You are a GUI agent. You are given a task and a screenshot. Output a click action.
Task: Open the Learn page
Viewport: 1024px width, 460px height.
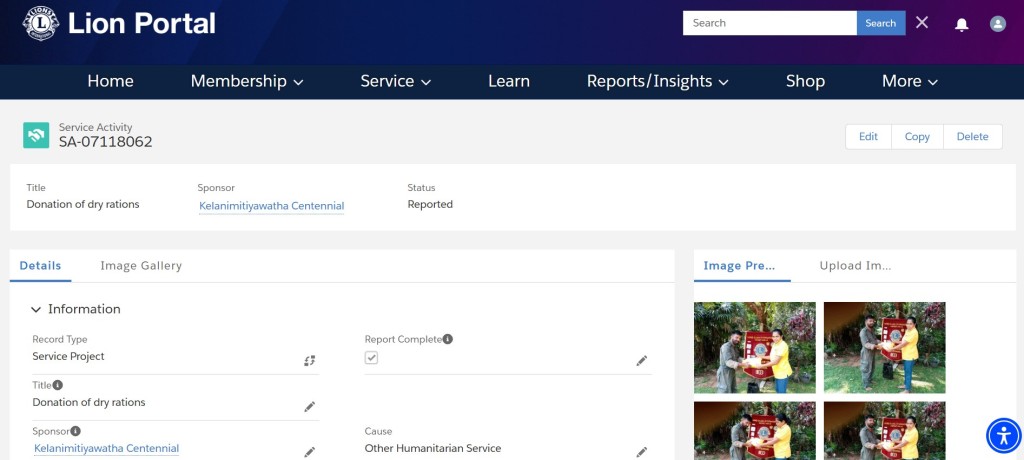(509, 81)
